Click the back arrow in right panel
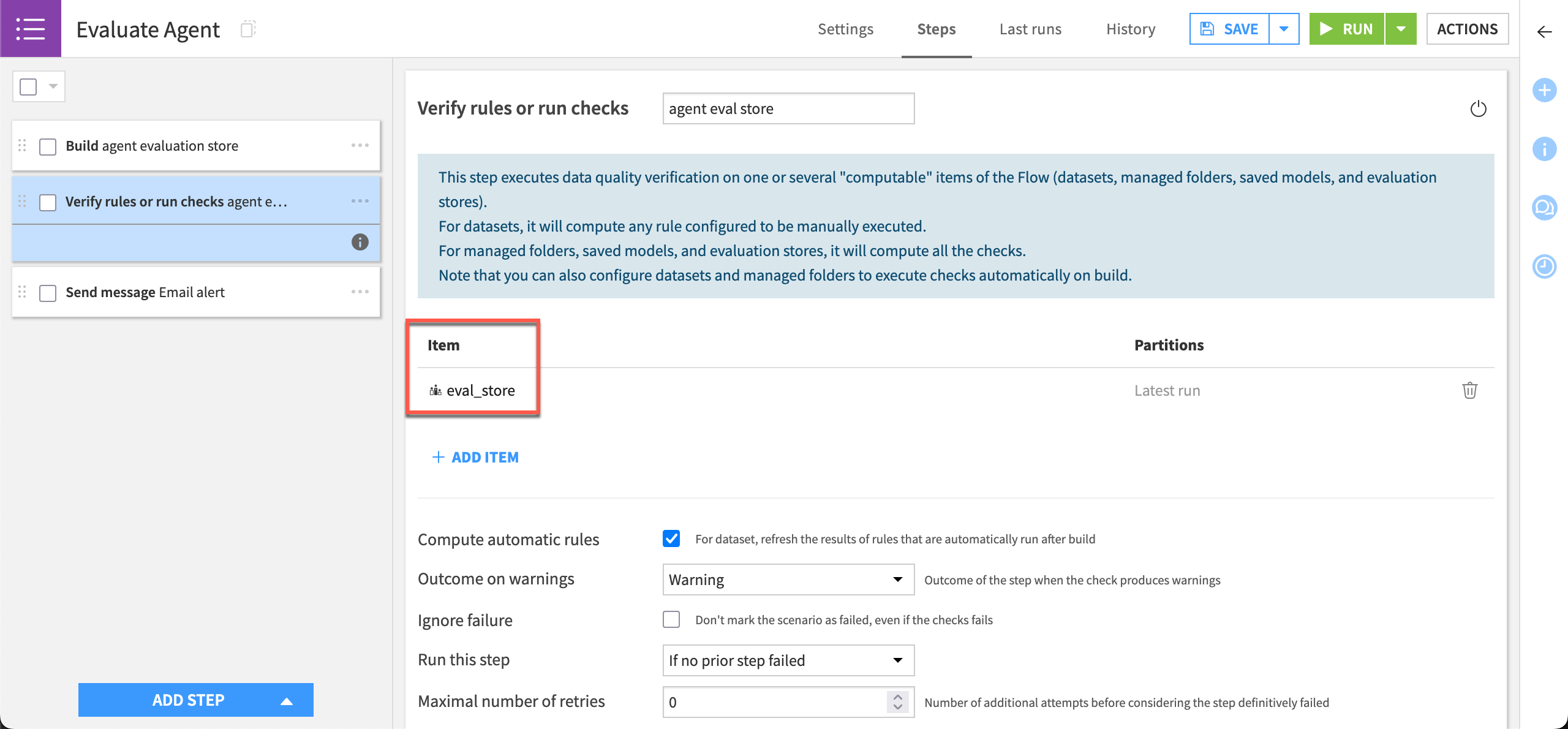The width and height of the screenshot is (1568, 729). click(x=1544, y=32)
